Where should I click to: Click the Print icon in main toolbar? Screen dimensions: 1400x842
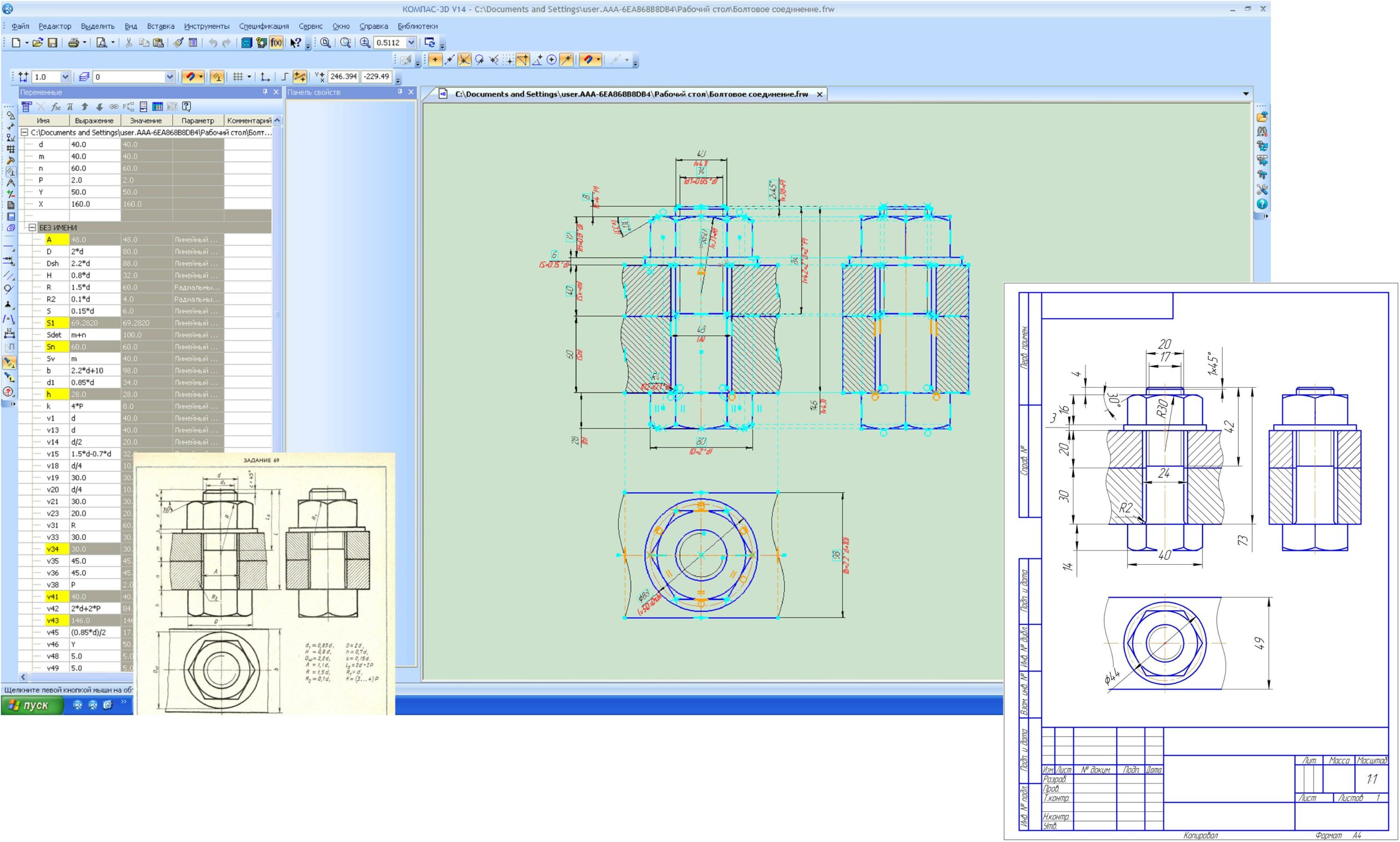pos(73,43)
